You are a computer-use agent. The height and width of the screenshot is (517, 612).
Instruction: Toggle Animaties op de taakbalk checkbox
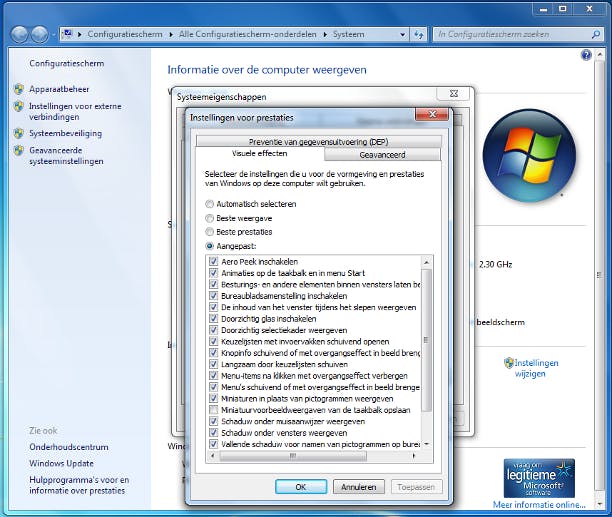[213, 273]
